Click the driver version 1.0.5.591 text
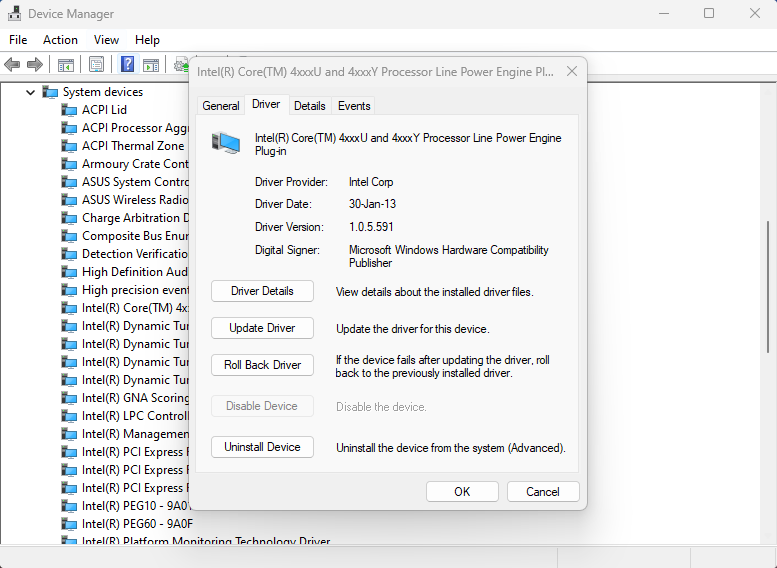Image resolution: width=777 pixels, height=568 pixels. [371, 227]
